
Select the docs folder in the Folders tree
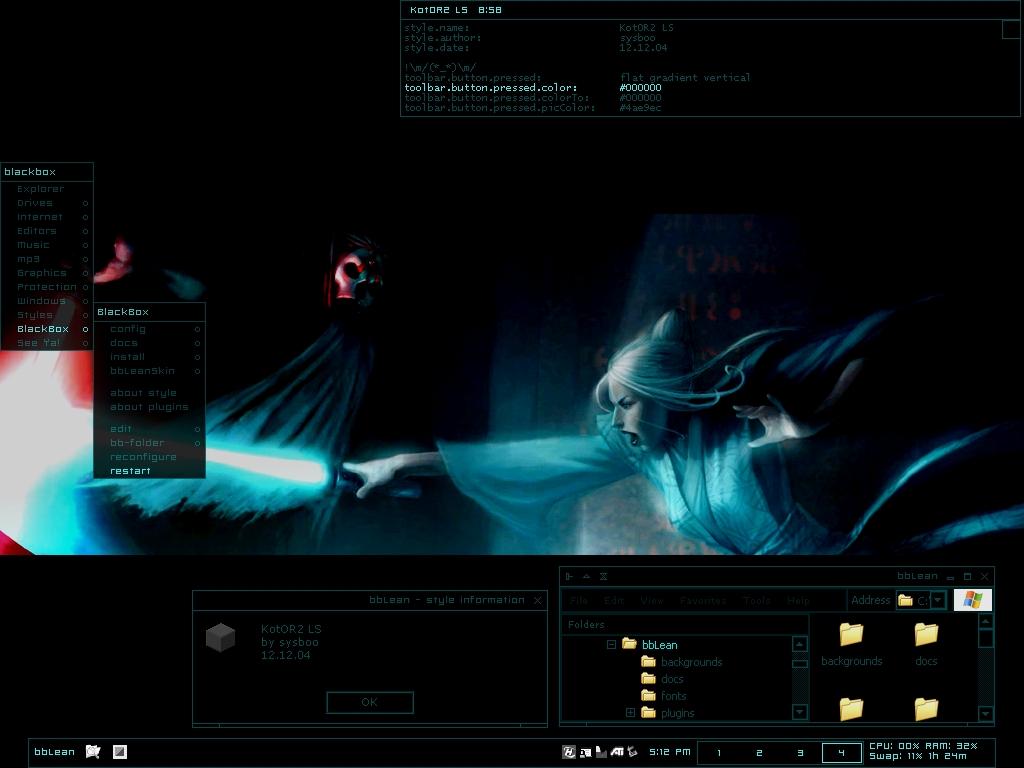[672, 679]
